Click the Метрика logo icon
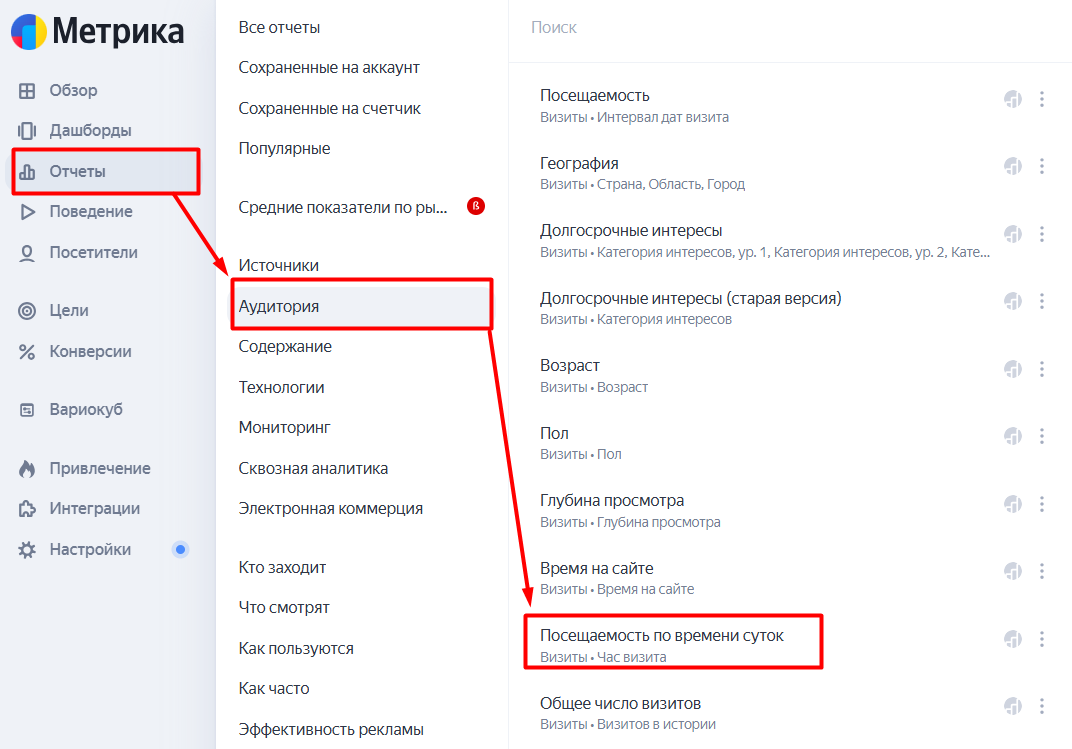The height and width of the screenshot is (749, 1072). click(x=28, y=32)
